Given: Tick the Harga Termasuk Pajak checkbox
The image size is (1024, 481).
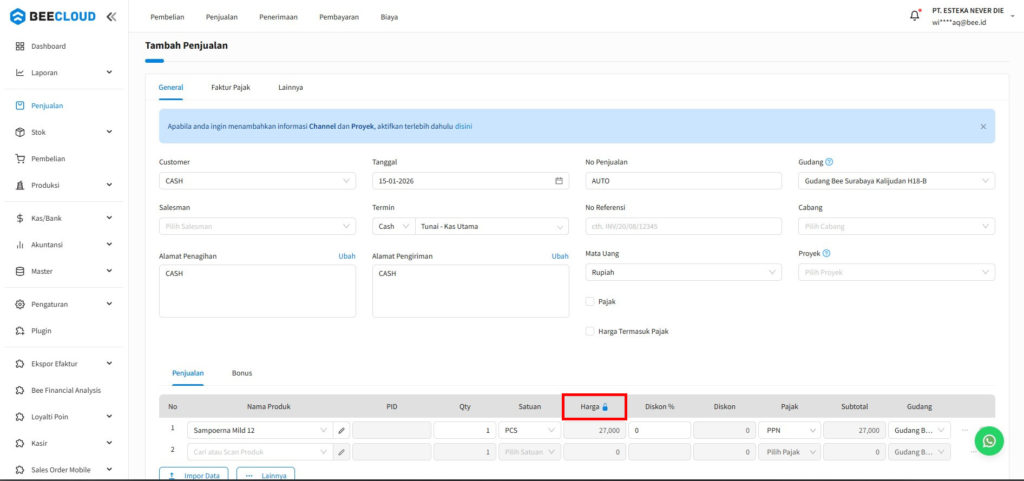Looking at the screenshot, I should (x=589, y=331).
